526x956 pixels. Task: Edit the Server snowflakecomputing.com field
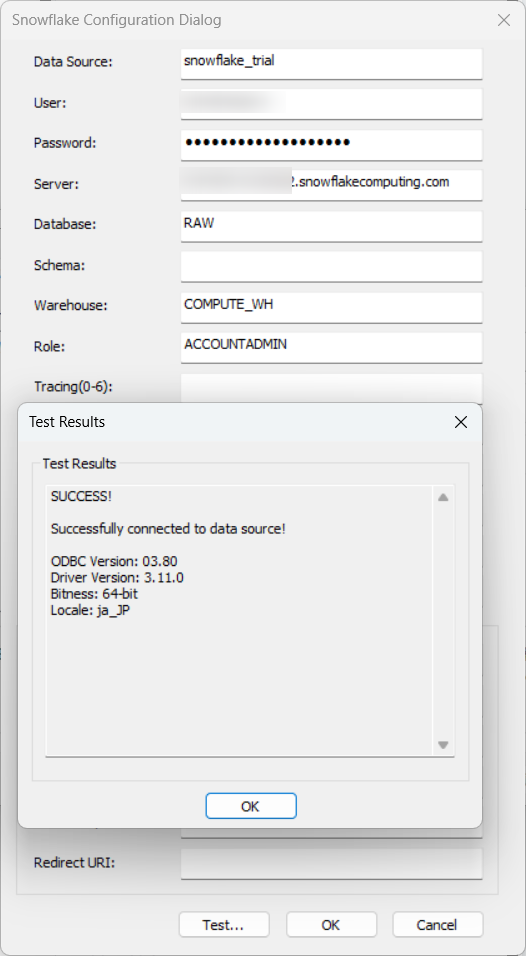pos(332,185)
